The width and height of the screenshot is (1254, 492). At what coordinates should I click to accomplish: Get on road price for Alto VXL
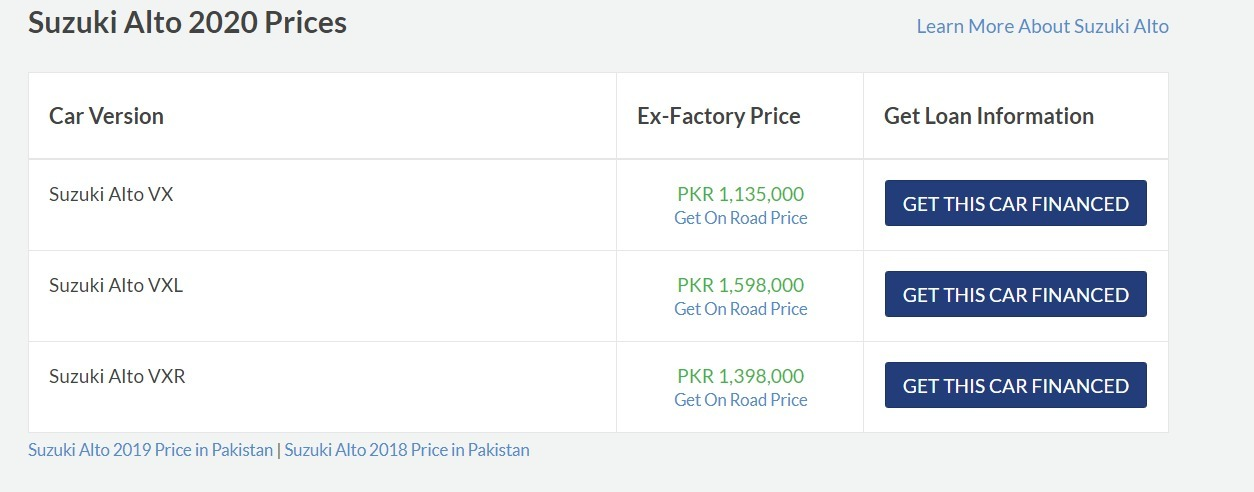click(741, 309)
